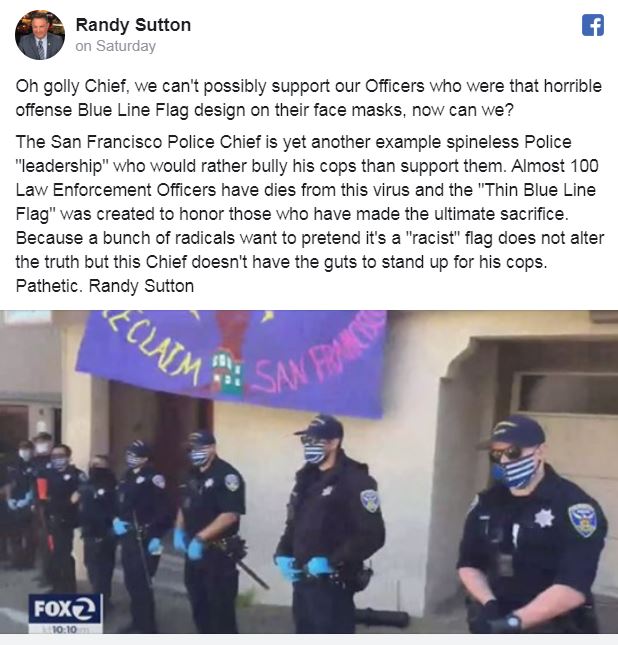Click the star badge on the foreground officer
The image size is (618, 645).
tap(544, 518)
